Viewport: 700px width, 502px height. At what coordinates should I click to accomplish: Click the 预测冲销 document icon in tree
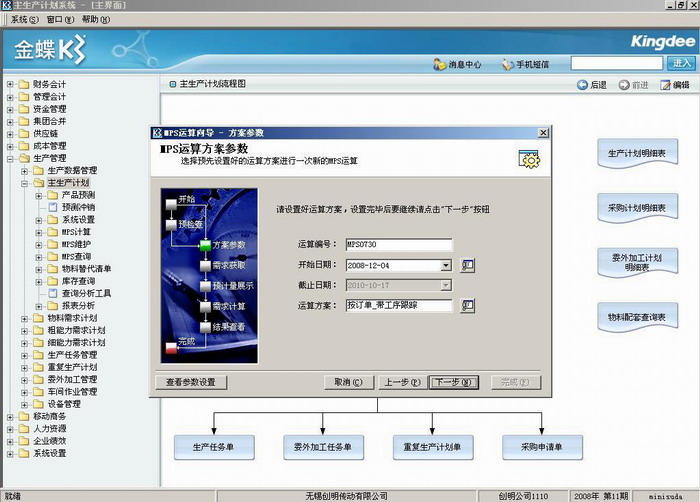53,207
